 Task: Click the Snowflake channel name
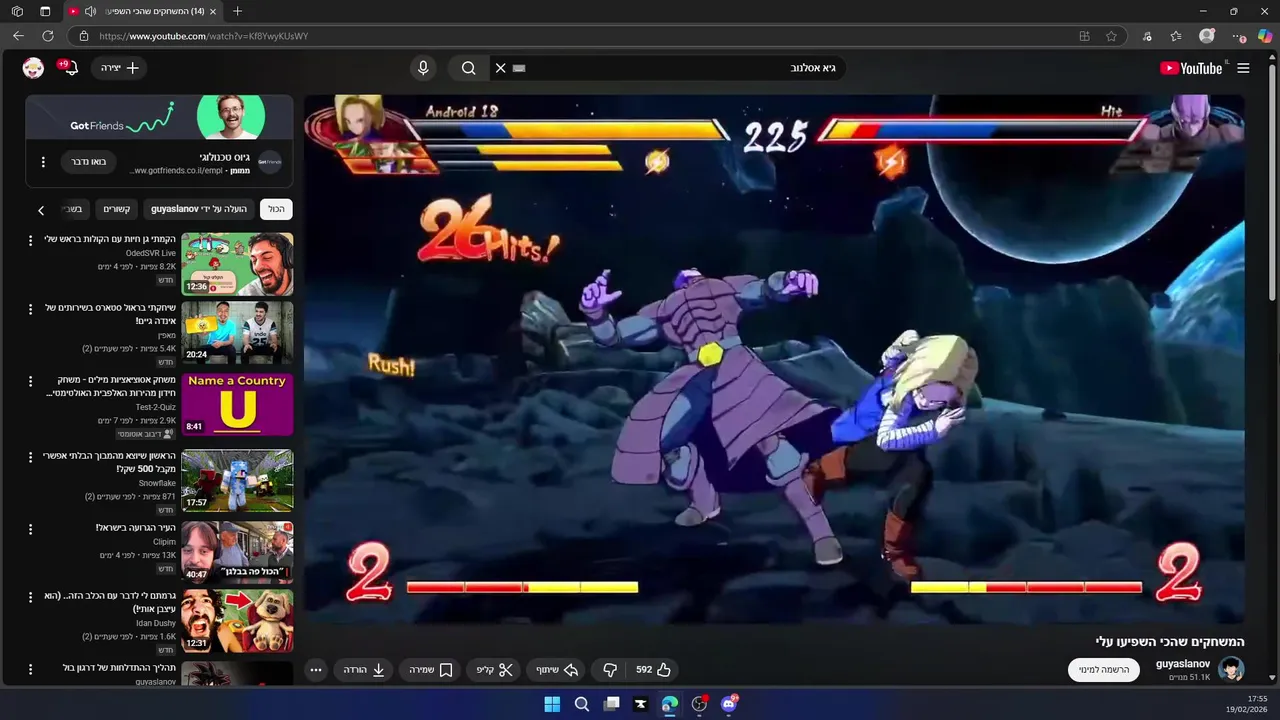tap(157, 483)
